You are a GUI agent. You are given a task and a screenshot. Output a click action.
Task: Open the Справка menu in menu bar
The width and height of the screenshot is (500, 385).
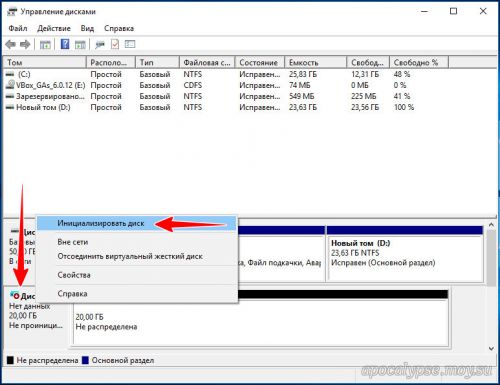(x=119, y=28)
